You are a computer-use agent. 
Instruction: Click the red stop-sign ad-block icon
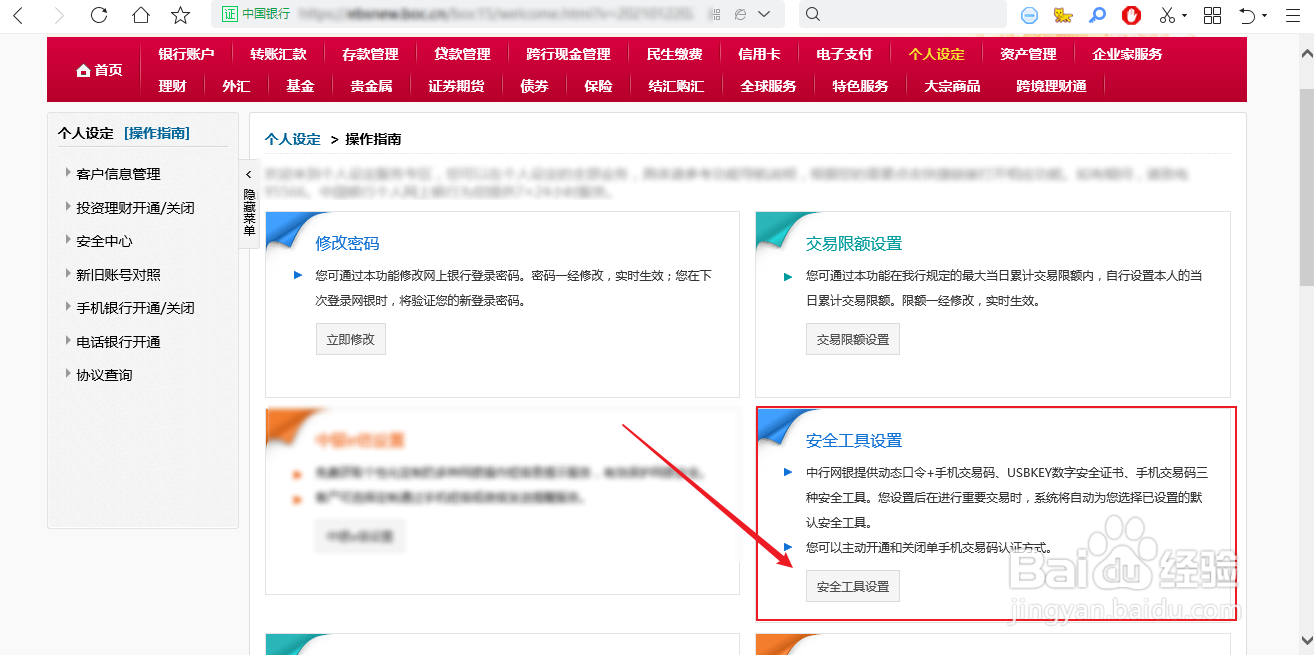(x=1131, y=15)
